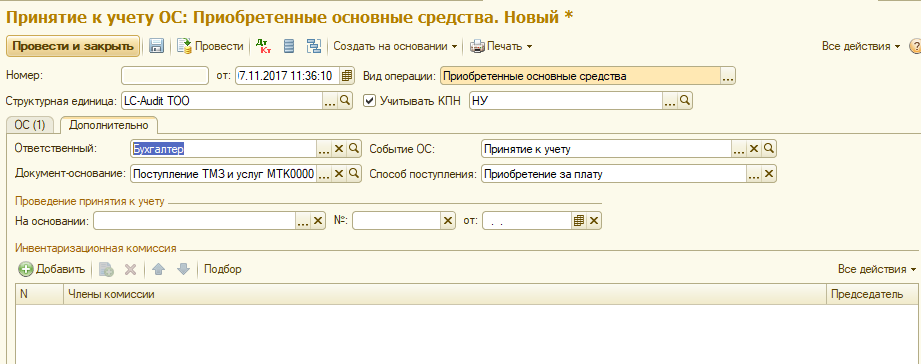The image size is (921, 364).
Task: Click the save (floppy disk) icon
Action: click(156, 46)
